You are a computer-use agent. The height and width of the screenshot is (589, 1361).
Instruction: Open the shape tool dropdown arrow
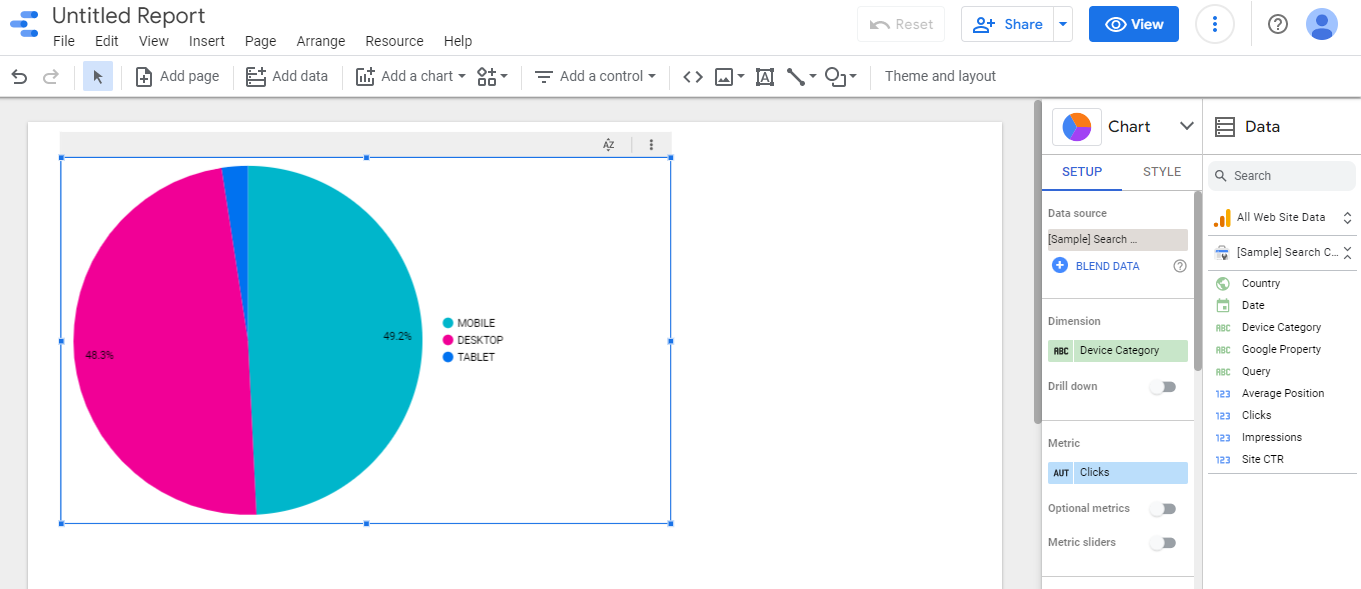click(853, 76)
